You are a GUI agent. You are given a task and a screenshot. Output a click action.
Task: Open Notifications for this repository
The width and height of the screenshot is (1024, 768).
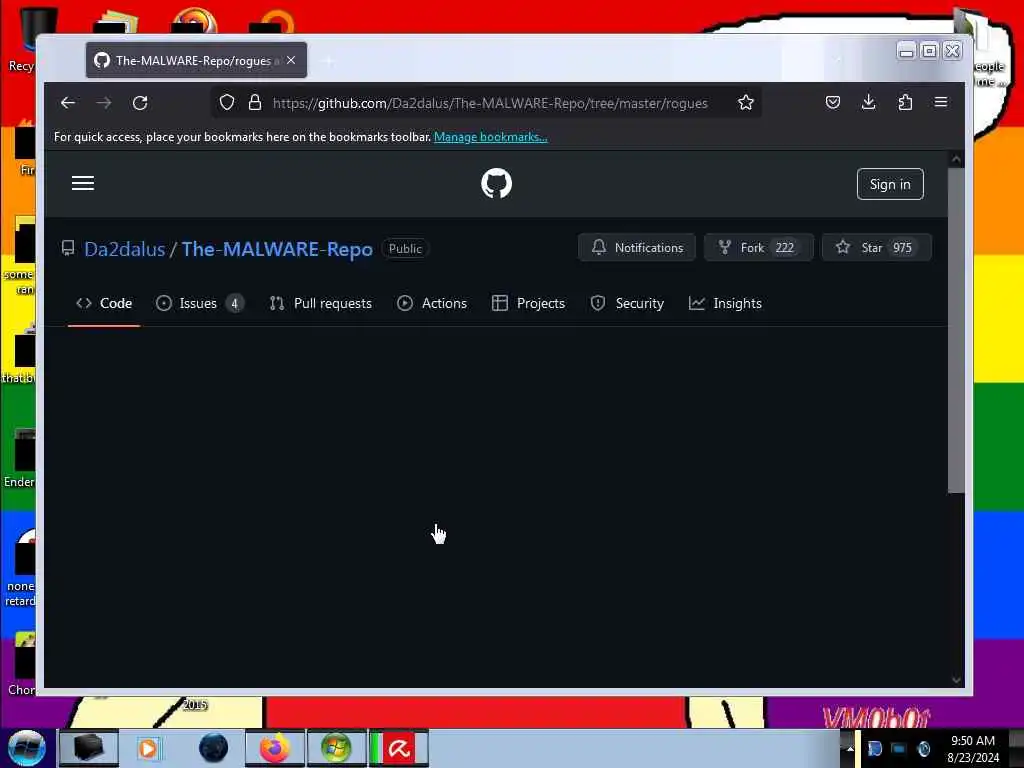pos(637,248)
